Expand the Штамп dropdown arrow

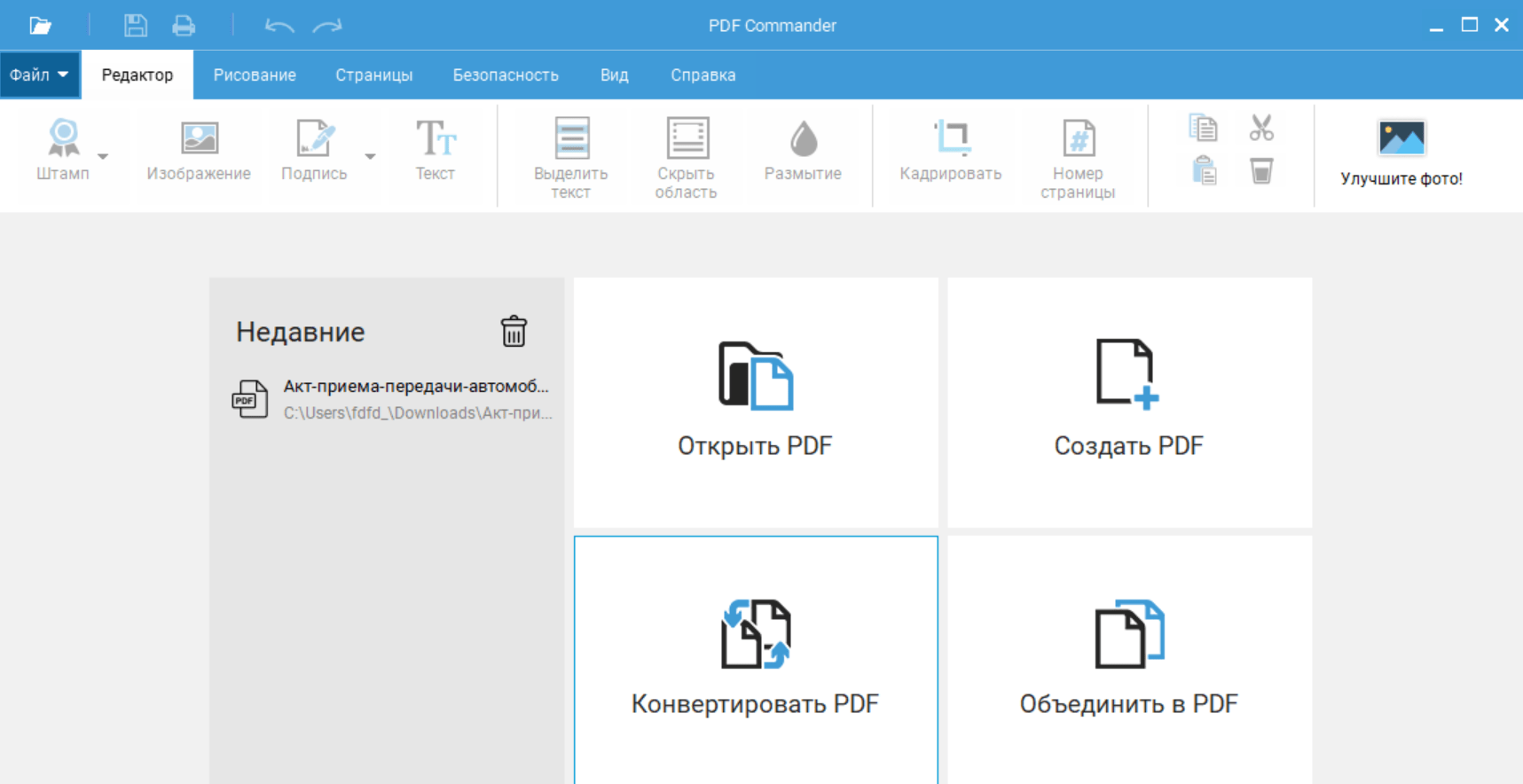coord(103,156)
